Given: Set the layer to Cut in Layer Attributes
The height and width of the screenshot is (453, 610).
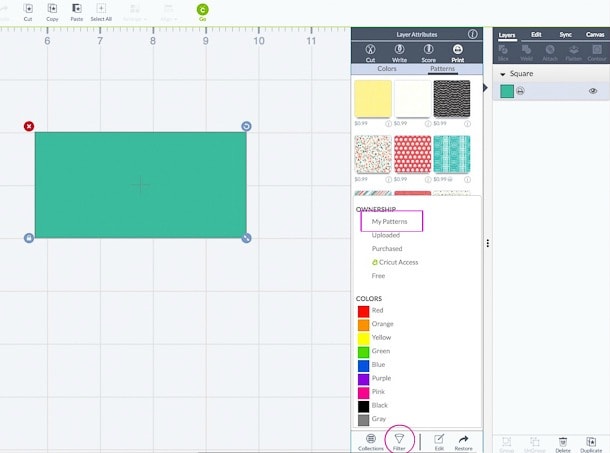Looking at the screenshot, I should pos(370,53).
